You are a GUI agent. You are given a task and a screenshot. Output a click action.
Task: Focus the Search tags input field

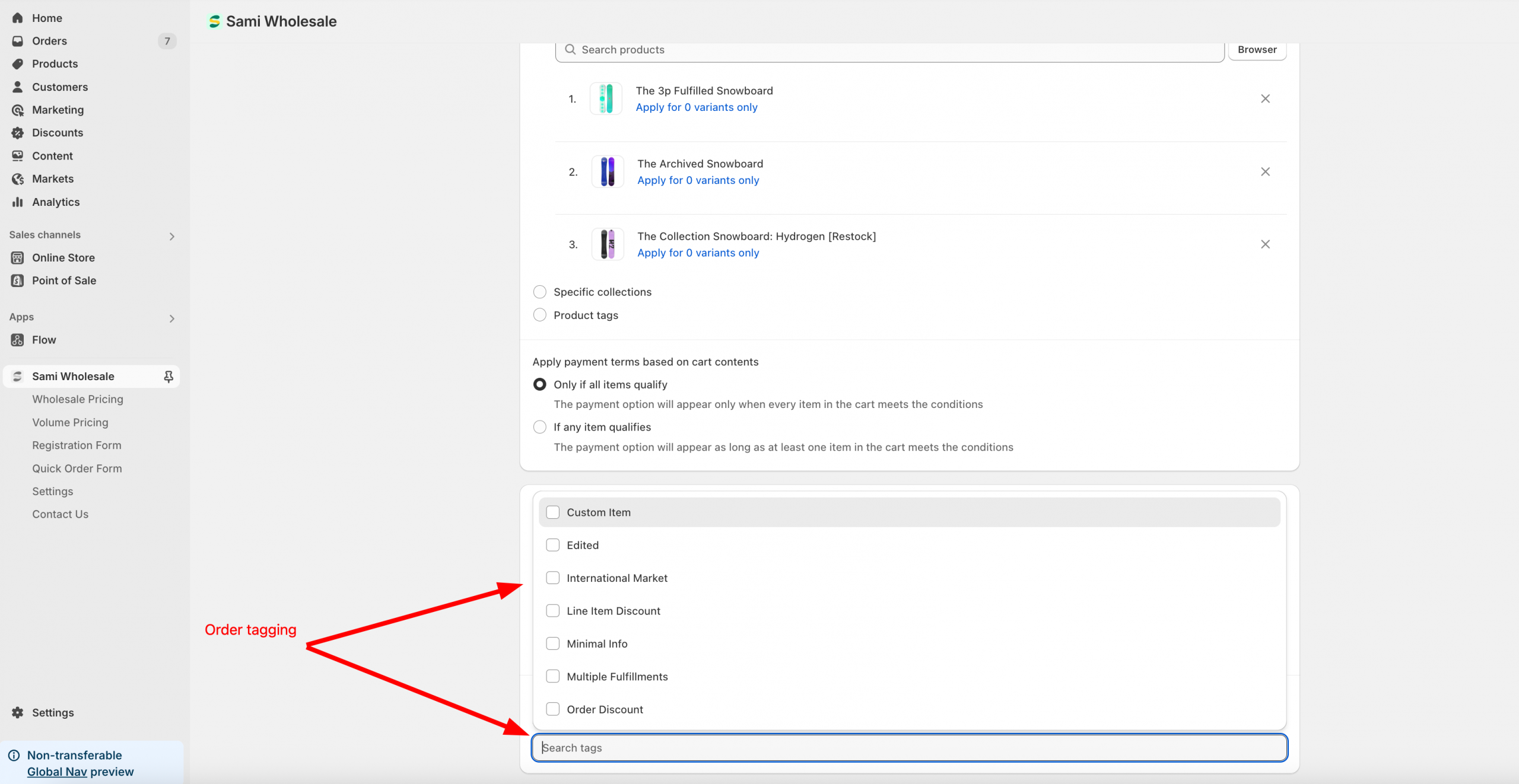(x=909, y=748)
